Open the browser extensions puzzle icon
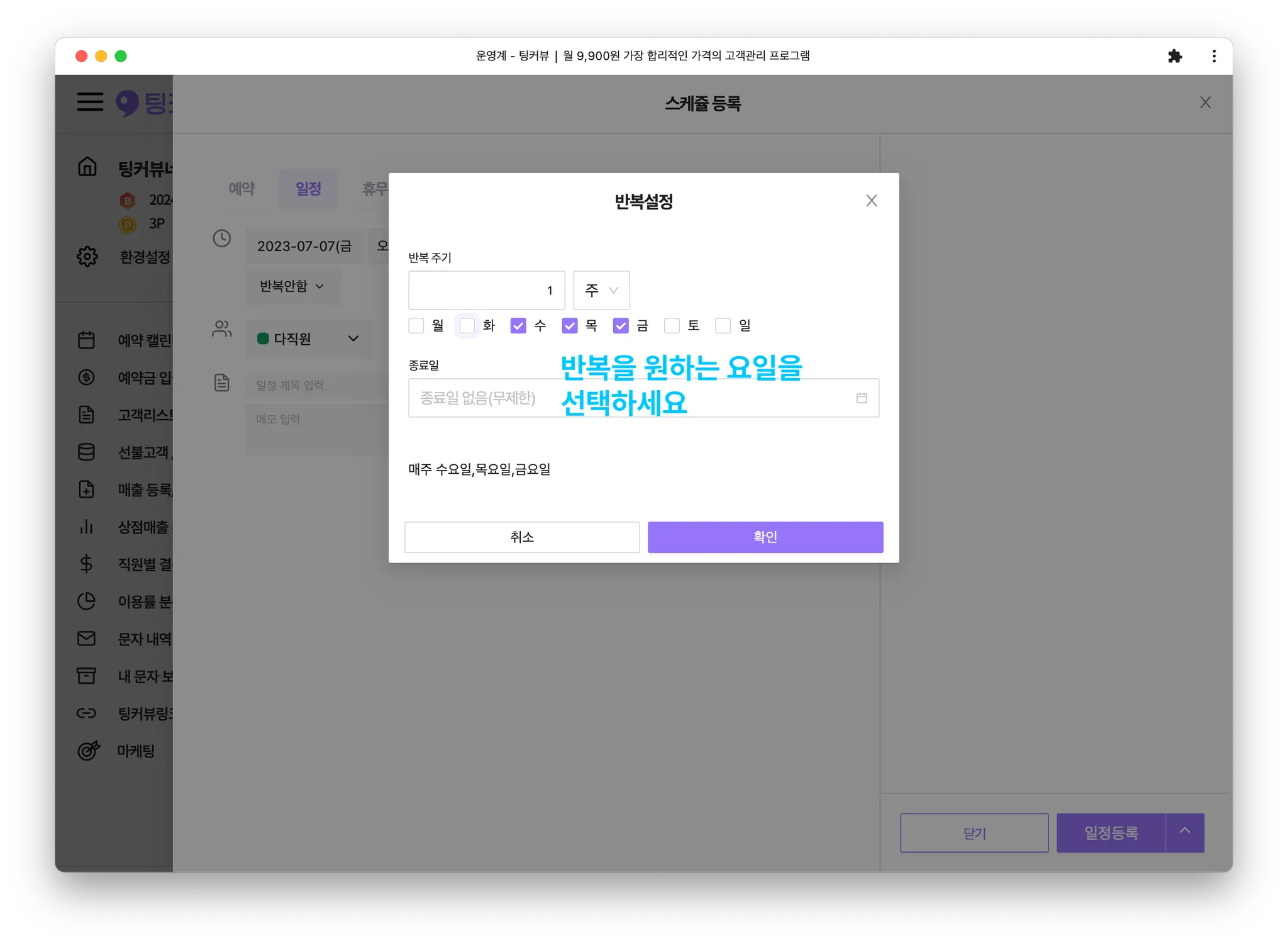Viewport: 1288px width, 945px height. (1174, 56)
